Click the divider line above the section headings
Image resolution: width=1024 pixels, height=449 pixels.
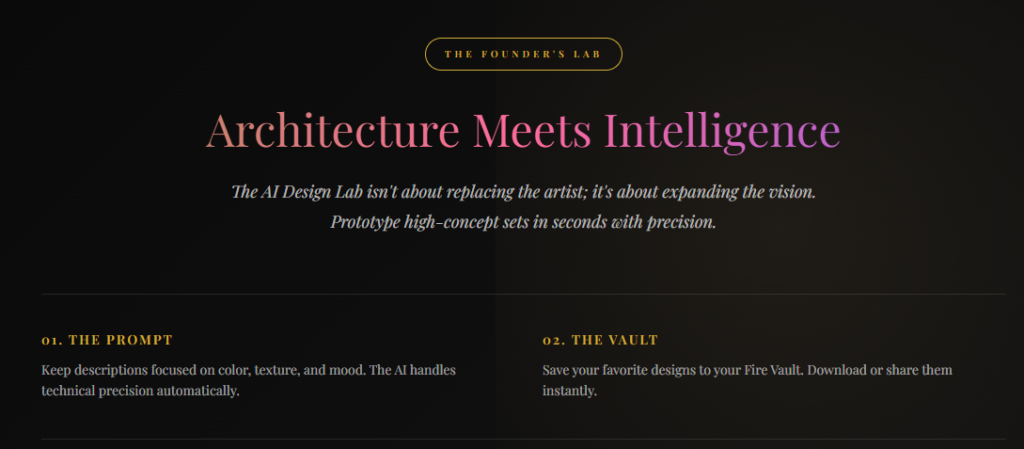click(523, 294)
